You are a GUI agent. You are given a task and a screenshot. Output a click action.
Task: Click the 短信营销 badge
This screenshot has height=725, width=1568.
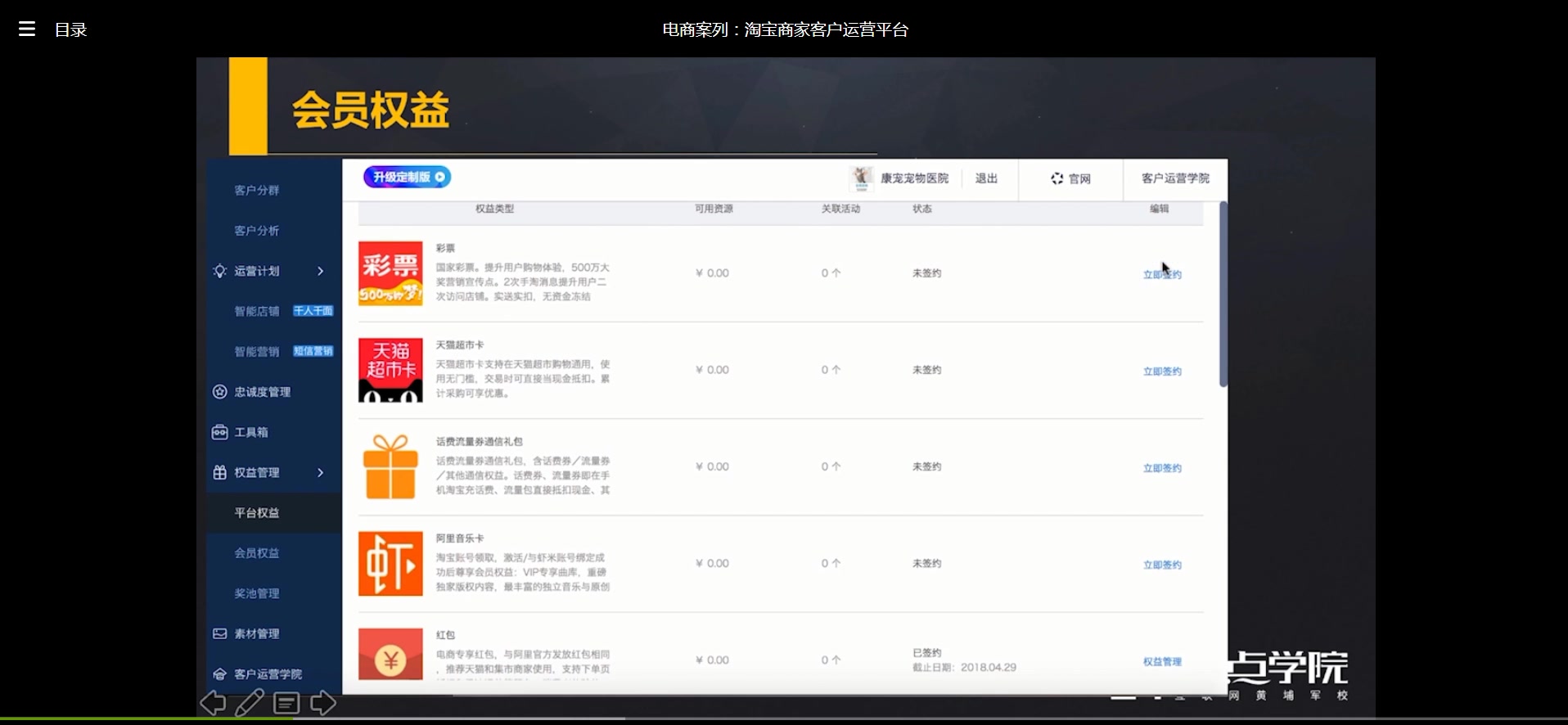[x=313, y=351]
